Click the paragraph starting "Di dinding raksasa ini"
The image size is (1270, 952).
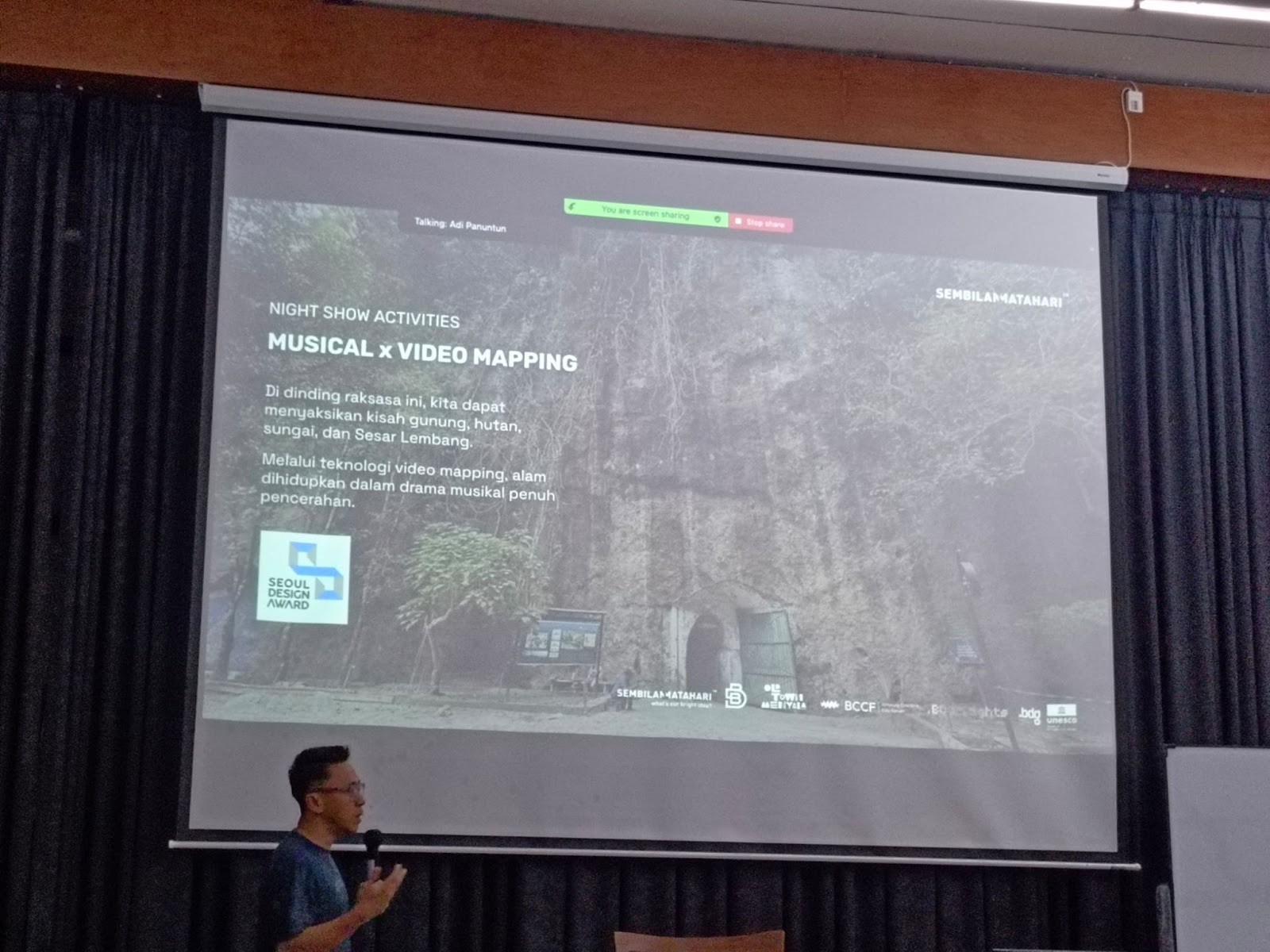(393, 416)
